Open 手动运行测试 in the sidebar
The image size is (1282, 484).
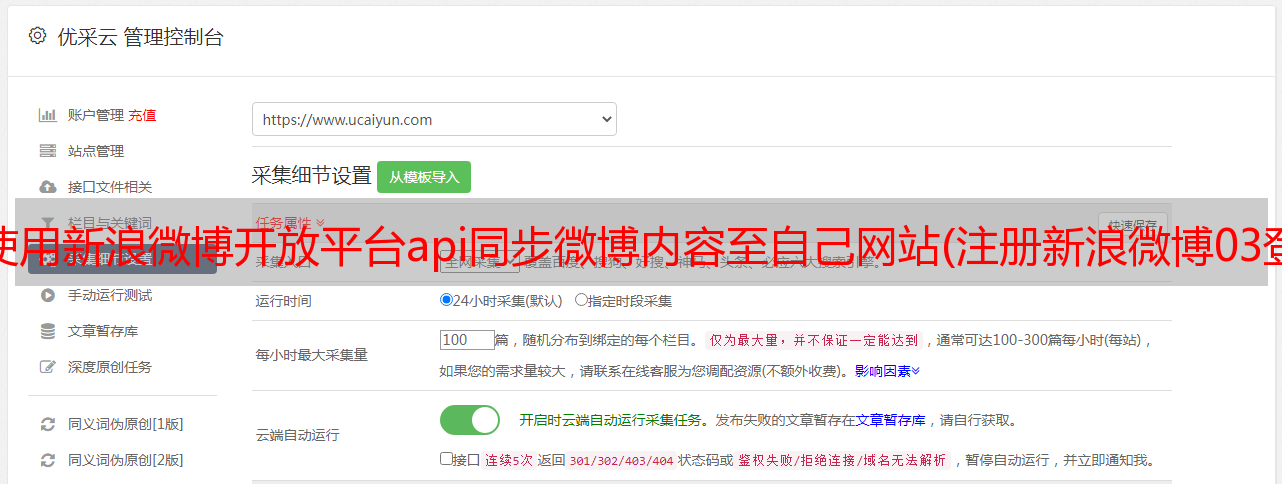pos(110,295)
